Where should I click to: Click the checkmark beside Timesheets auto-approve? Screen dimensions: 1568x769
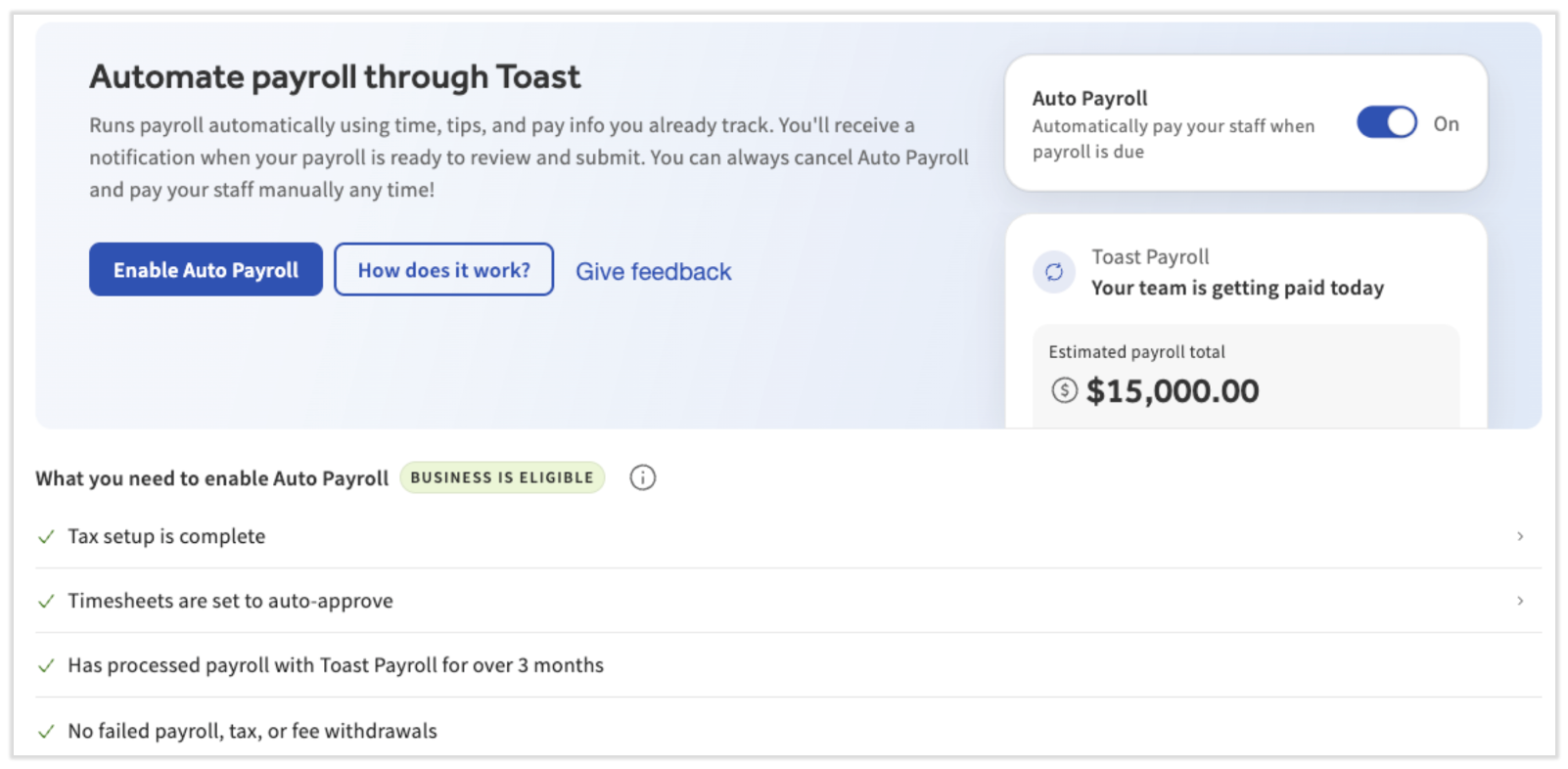pos(46,601)
